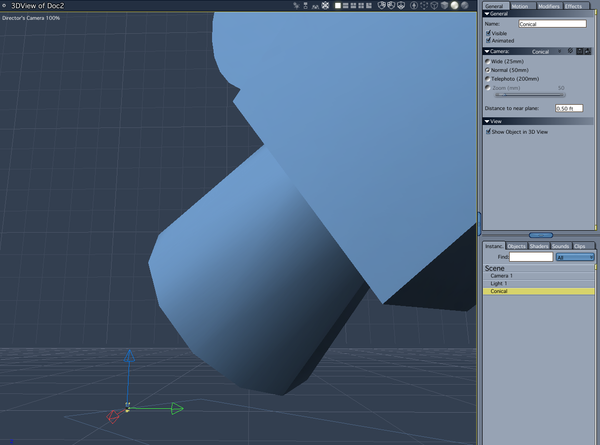Select the dark textured sphere display mode
This screenshot has width=600, height=445.
click(465, 5)
